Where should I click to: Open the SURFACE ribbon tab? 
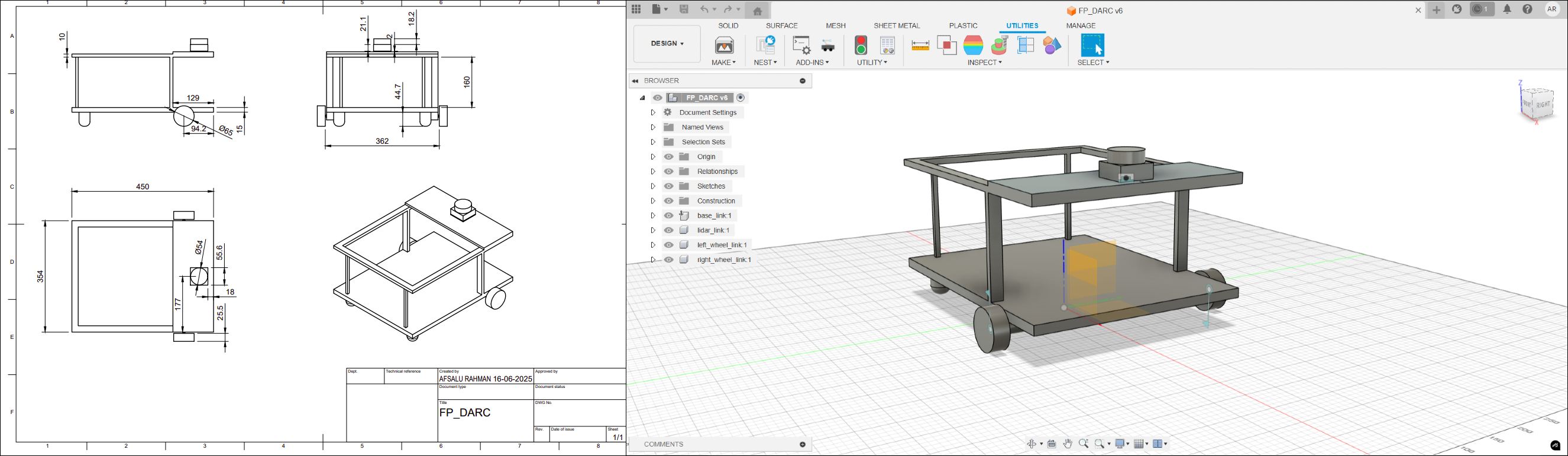781,25
